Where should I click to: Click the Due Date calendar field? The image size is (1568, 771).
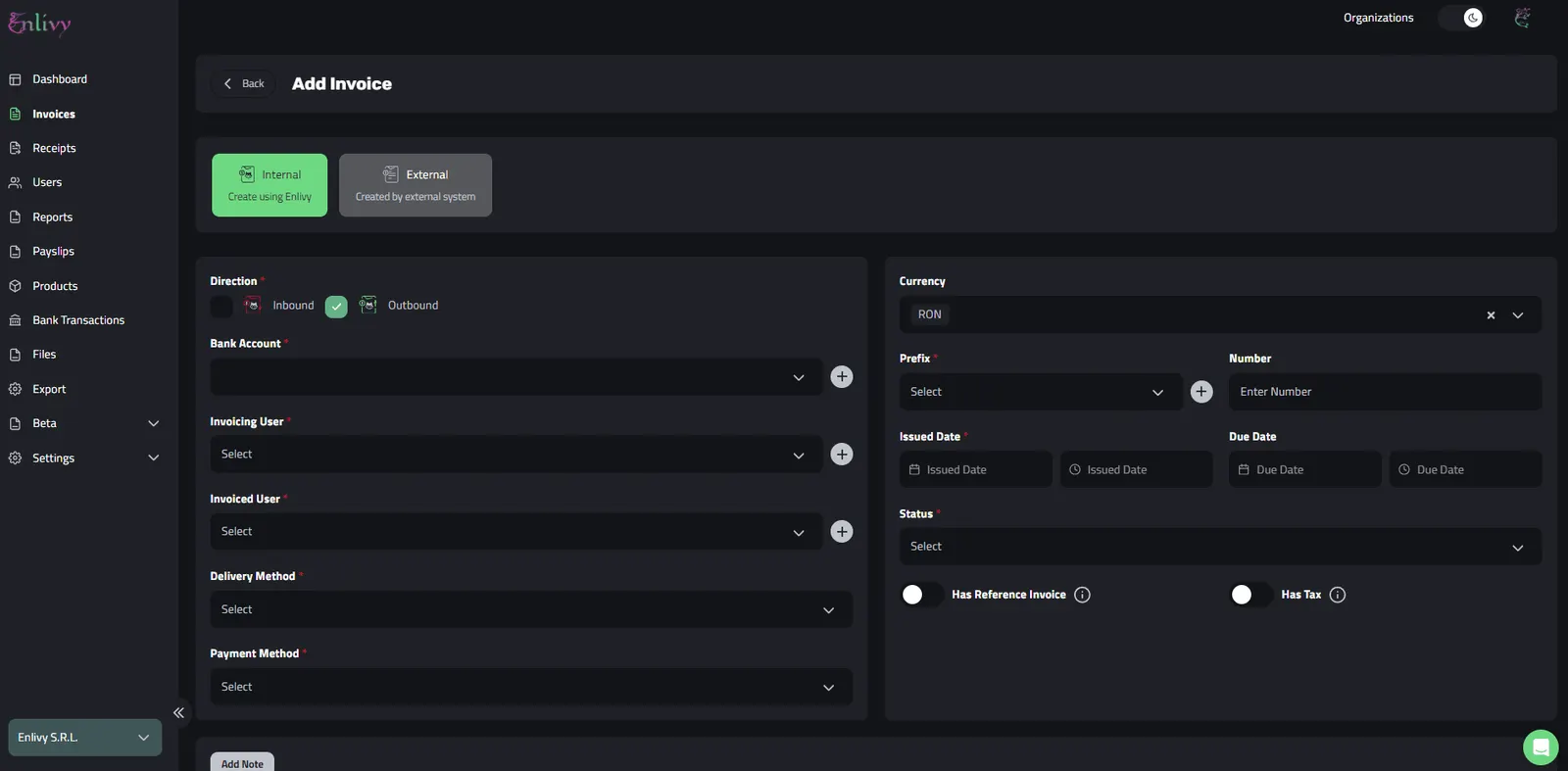1305,470
